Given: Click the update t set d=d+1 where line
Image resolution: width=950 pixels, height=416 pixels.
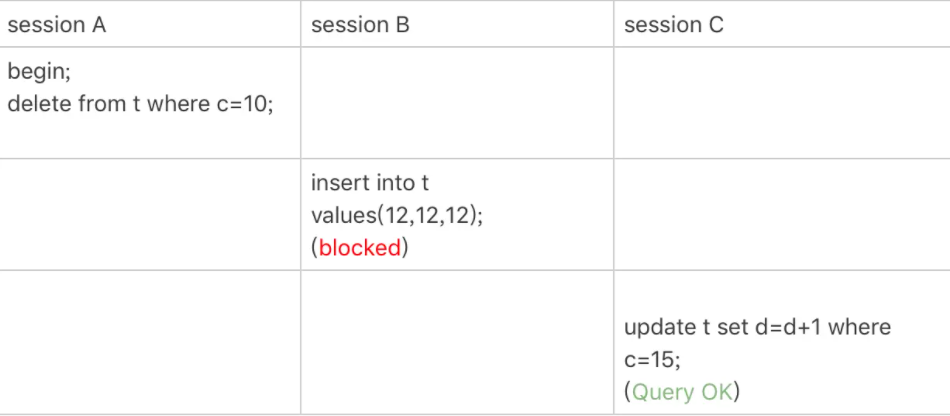Looking at the screenshot, I should pos(757,328).
